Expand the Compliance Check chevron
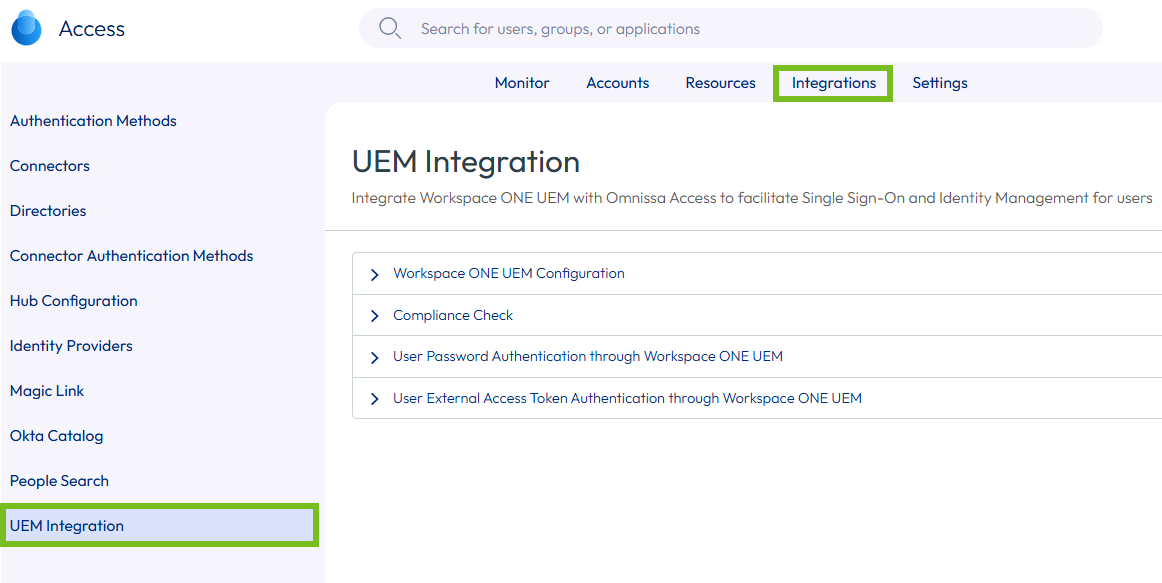 374,316
